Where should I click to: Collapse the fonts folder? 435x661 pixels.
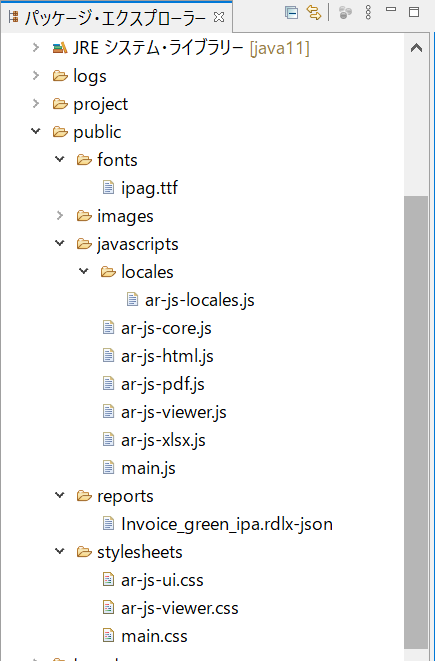click(x=60, y=159)
